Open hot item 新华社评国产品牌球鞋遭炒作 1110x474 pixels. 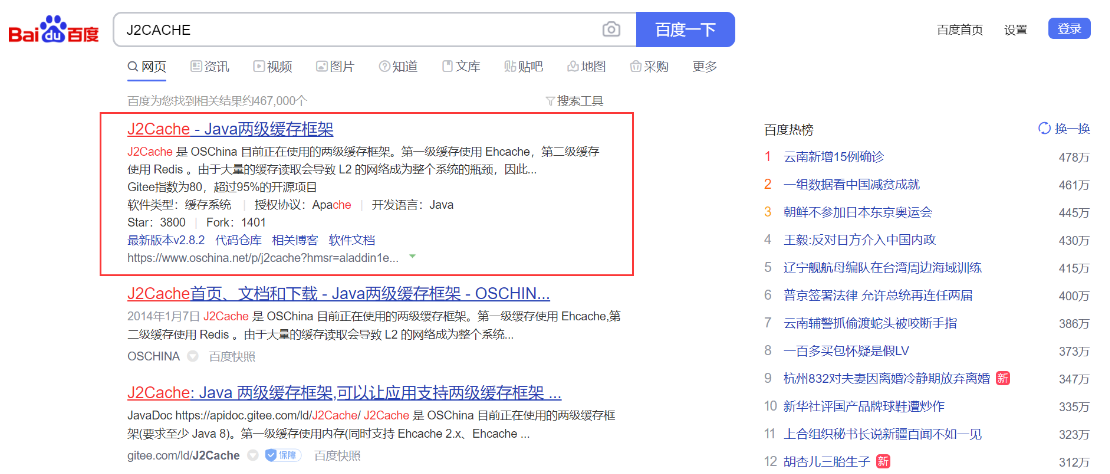(x=864, y=406)
